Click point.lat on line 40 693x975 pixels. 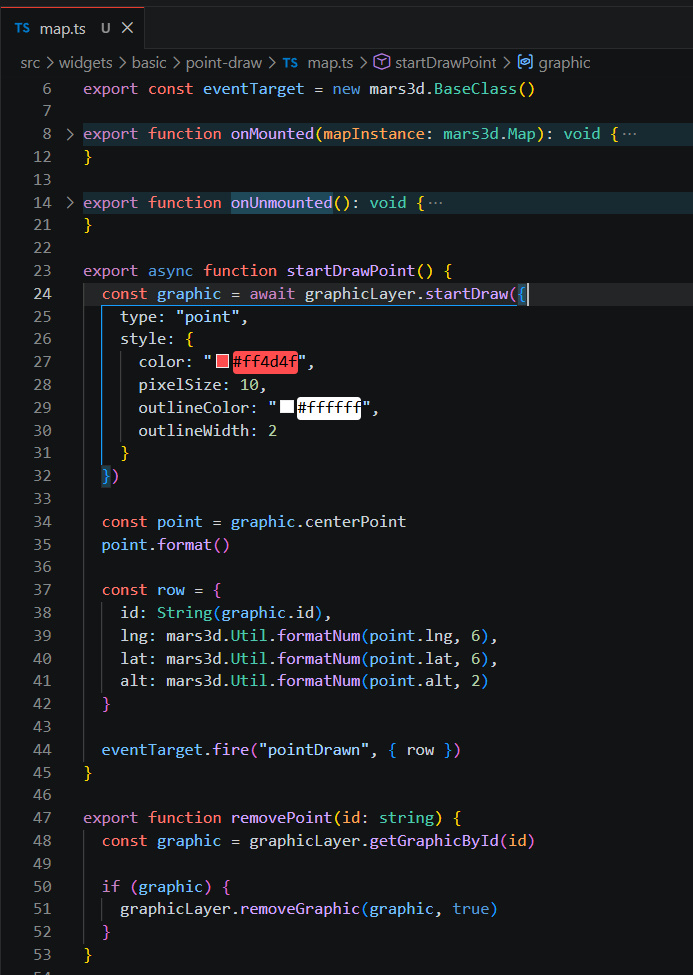point(411,658)
